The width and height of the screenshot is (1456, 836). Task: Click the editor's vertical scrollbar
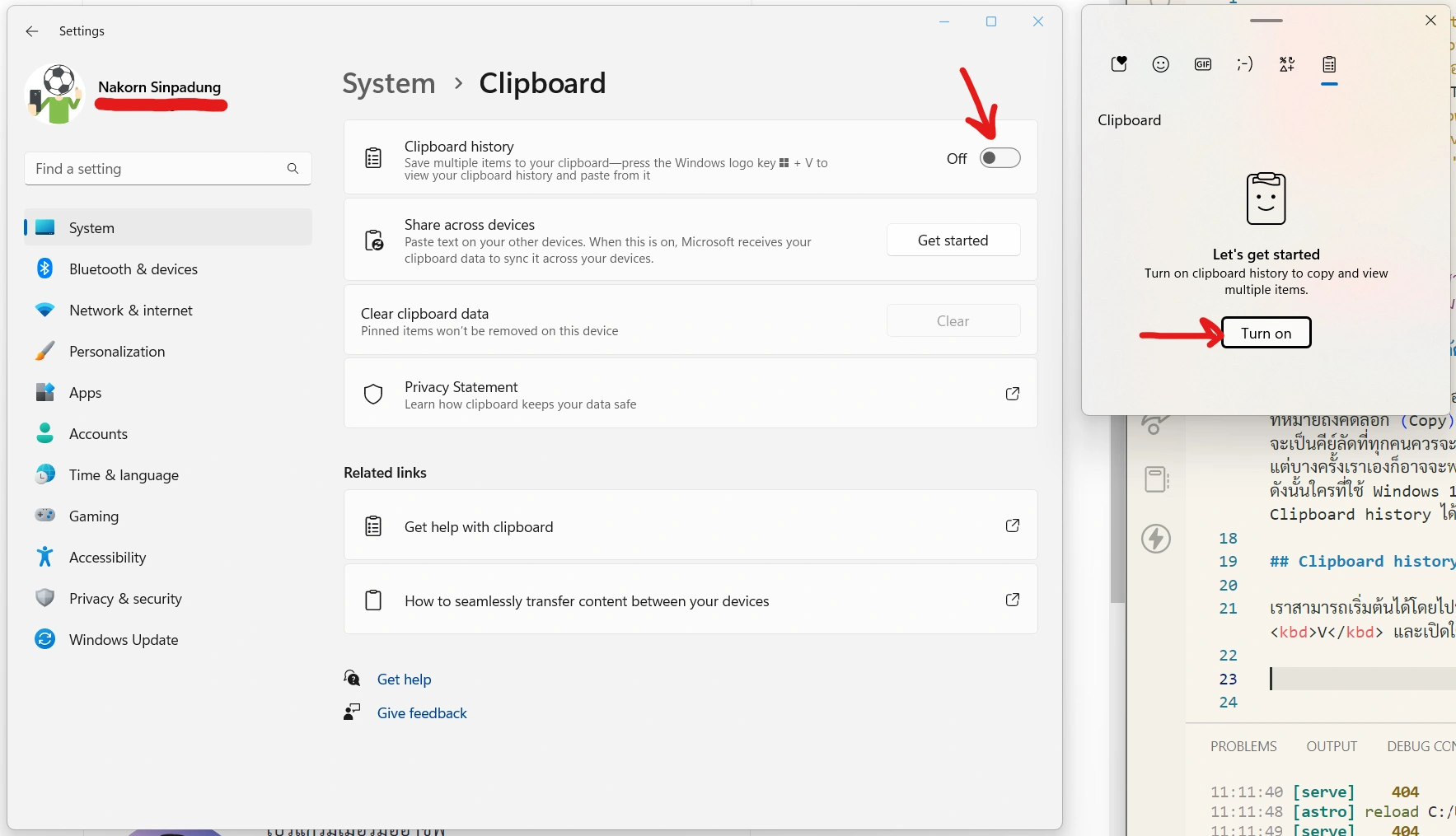(x=1117, y=509)
